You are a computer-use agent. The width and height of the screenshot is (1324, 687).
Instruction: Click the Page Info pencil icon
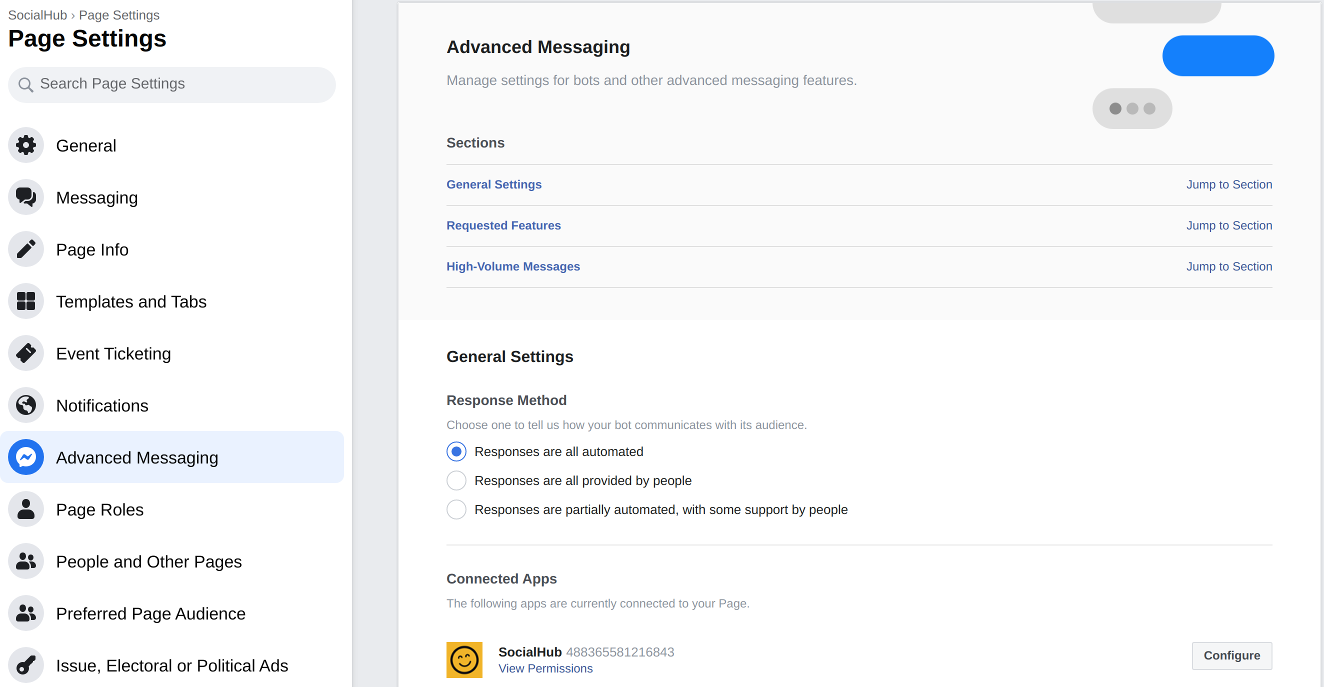point(26,249)
